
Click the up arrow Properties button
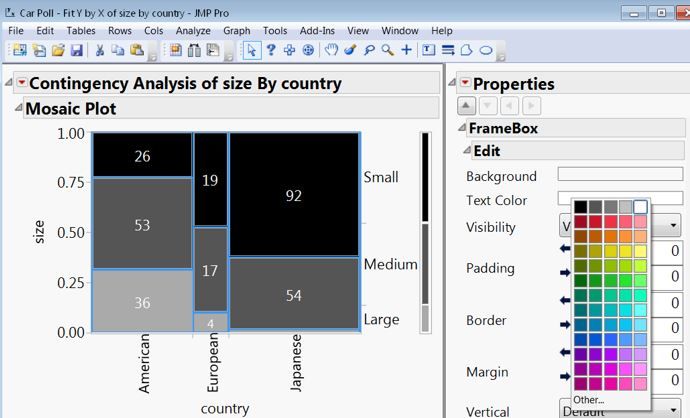(466, 106)
